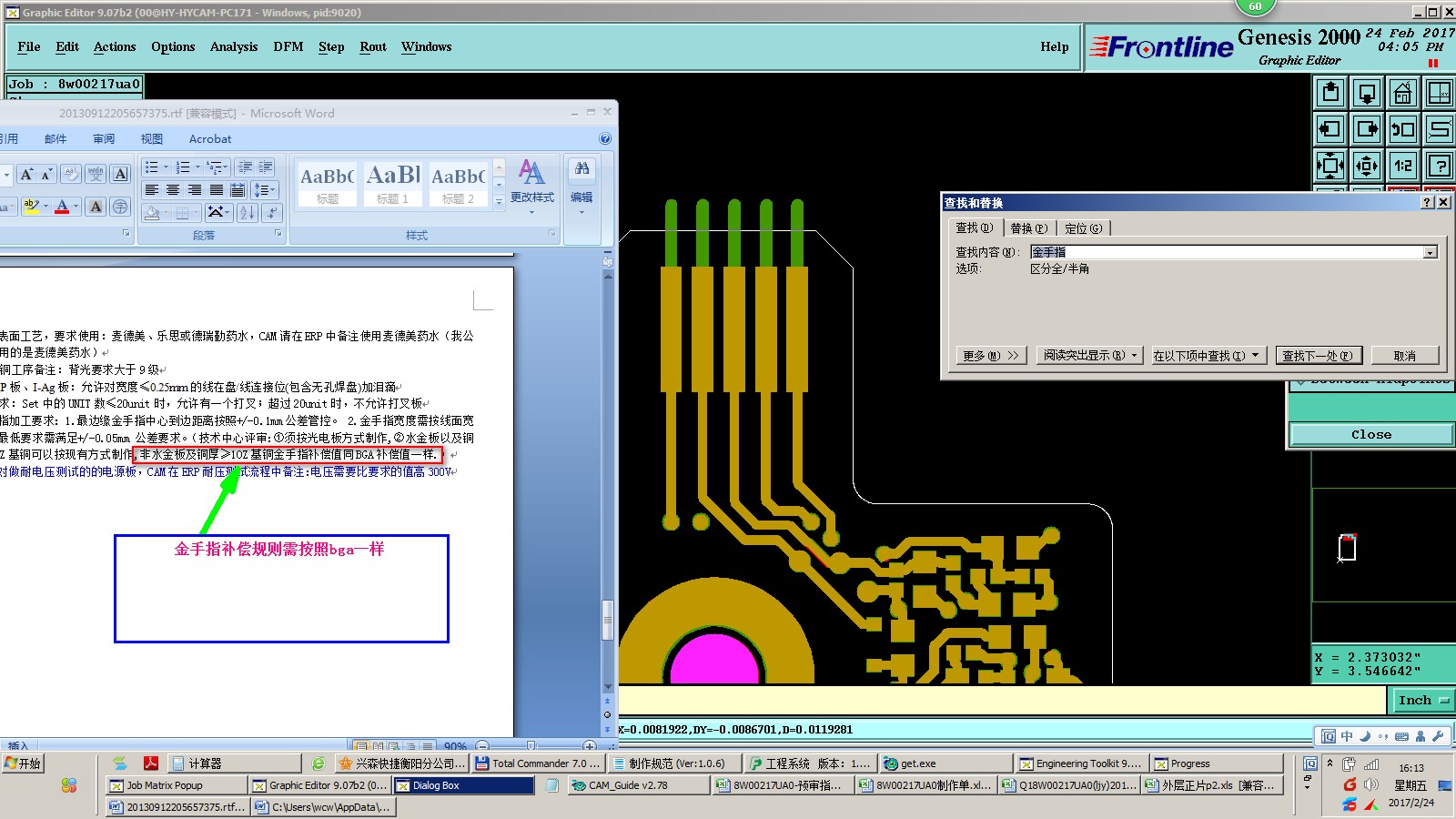Click the shrink font icon in Word
1456x819 pixels.
pos(46,174)
